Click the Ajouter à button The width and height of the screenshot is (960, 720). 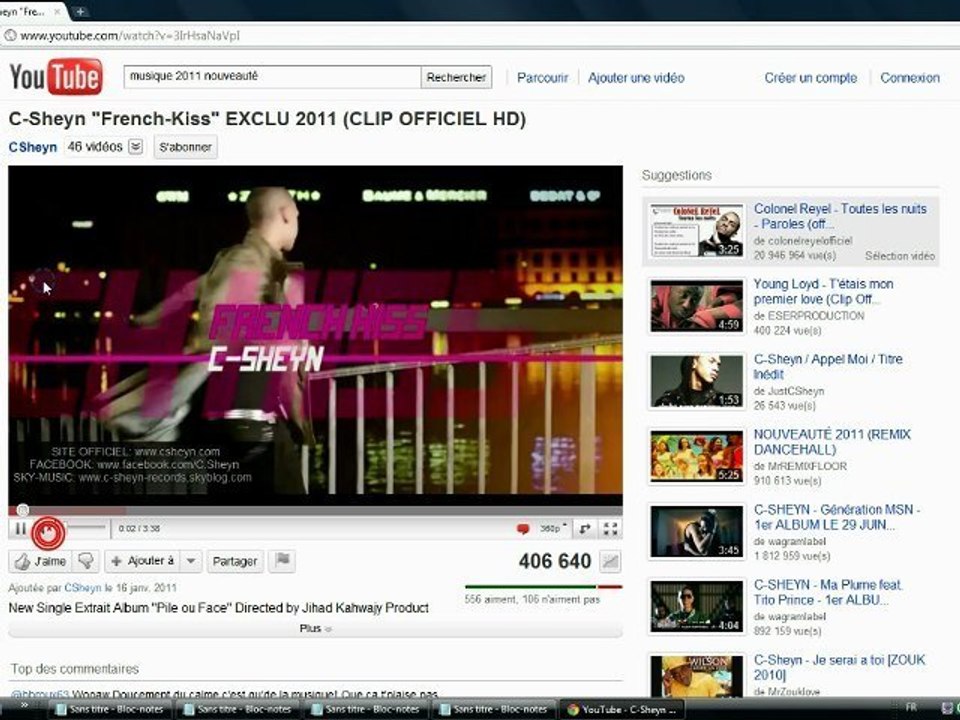144,561
